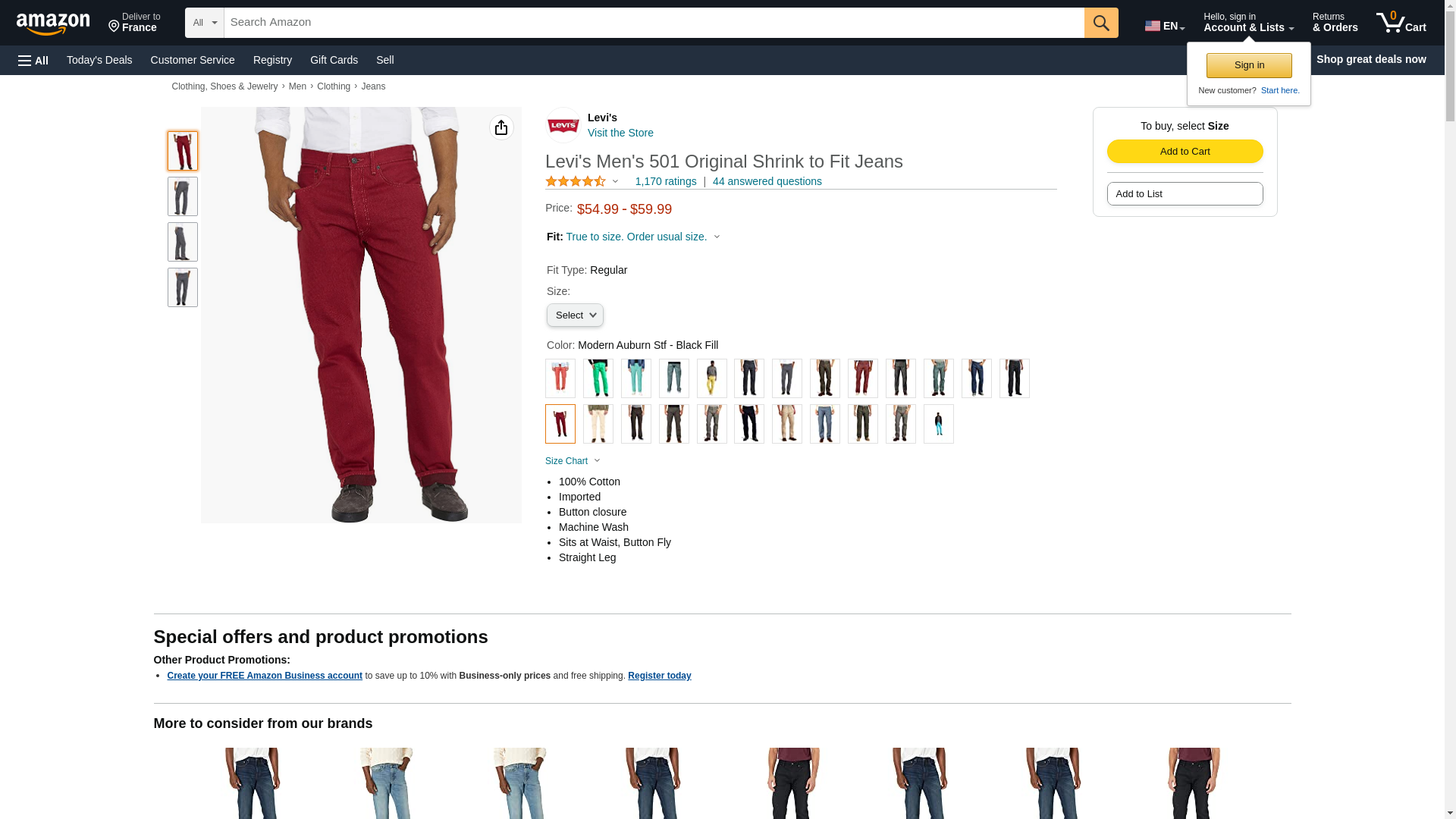Image resolution: width=1456 pixels, height=819 pixels.
Task: Click the Amazon logo
Action: pos(53,24)
